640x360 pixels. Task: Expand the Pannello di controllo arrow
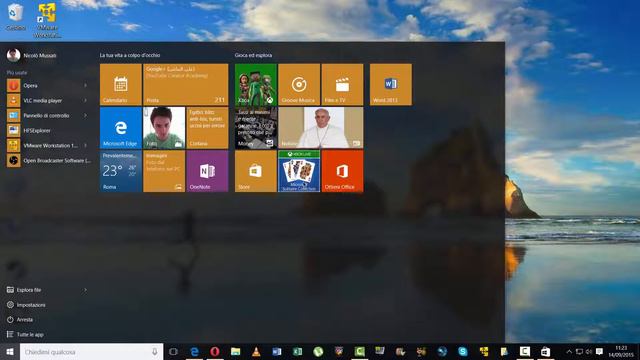(86, 116)
